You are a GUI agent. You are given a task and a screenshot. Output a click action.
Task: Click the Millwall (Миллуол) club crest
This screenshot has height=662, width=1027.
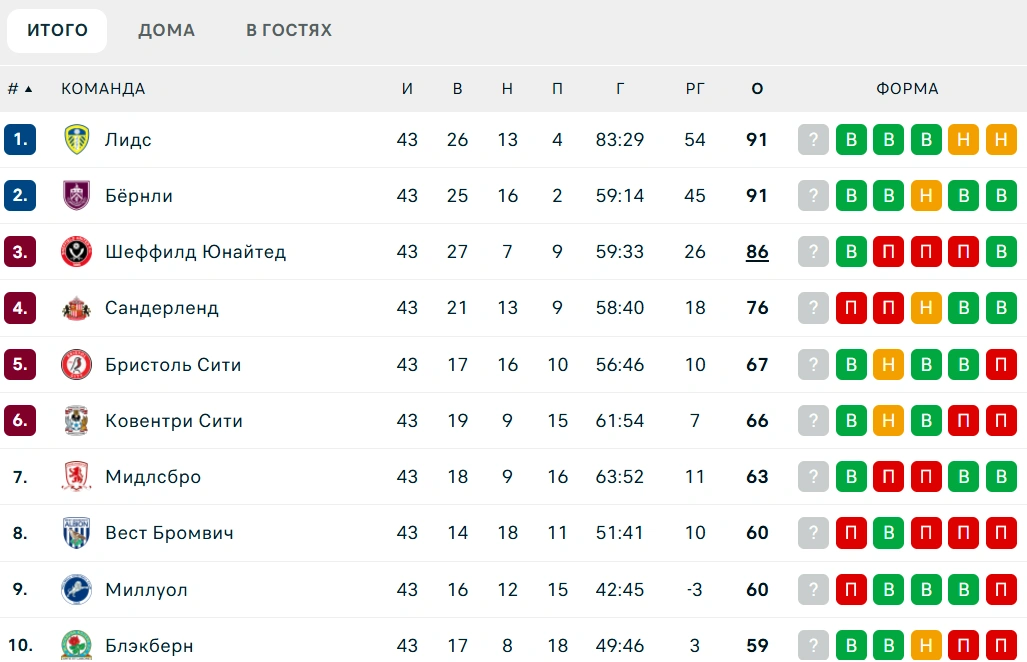click(x=77, y=589)
